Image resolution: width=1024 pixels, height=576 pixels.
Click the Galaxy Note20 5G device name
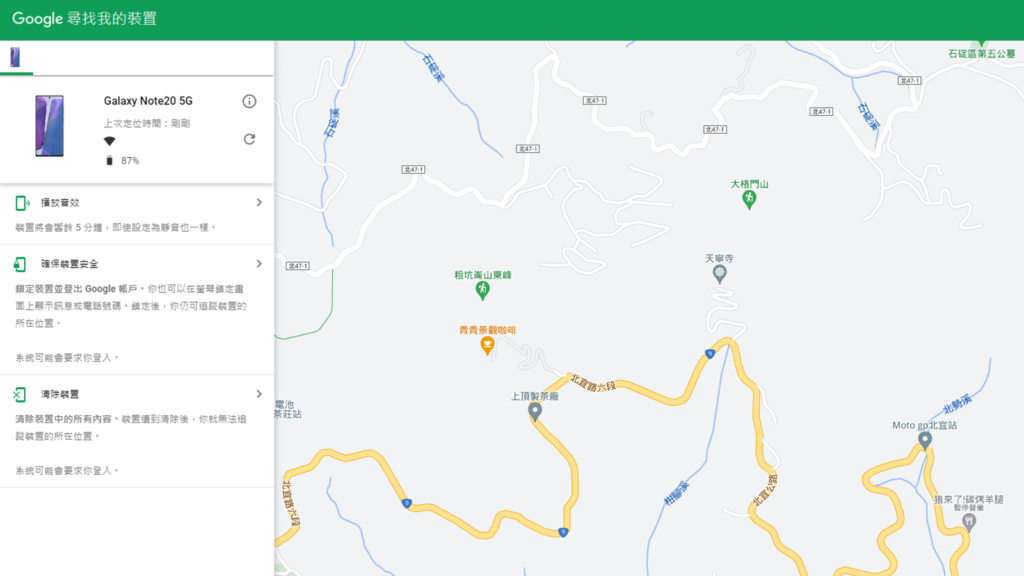[148, 101]
